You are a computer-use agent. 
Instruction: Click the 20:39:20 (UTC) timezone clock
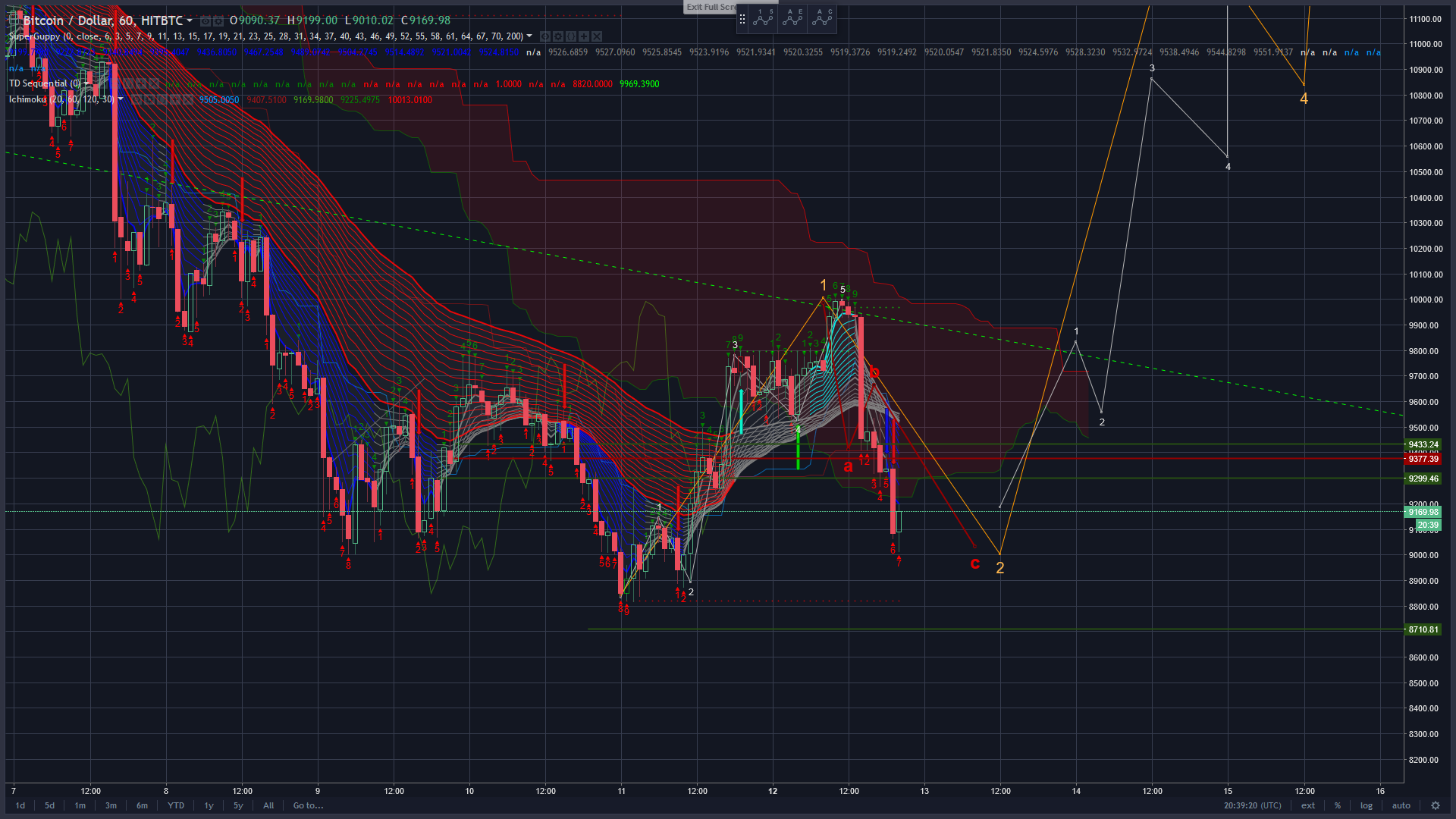(1252, 805)
